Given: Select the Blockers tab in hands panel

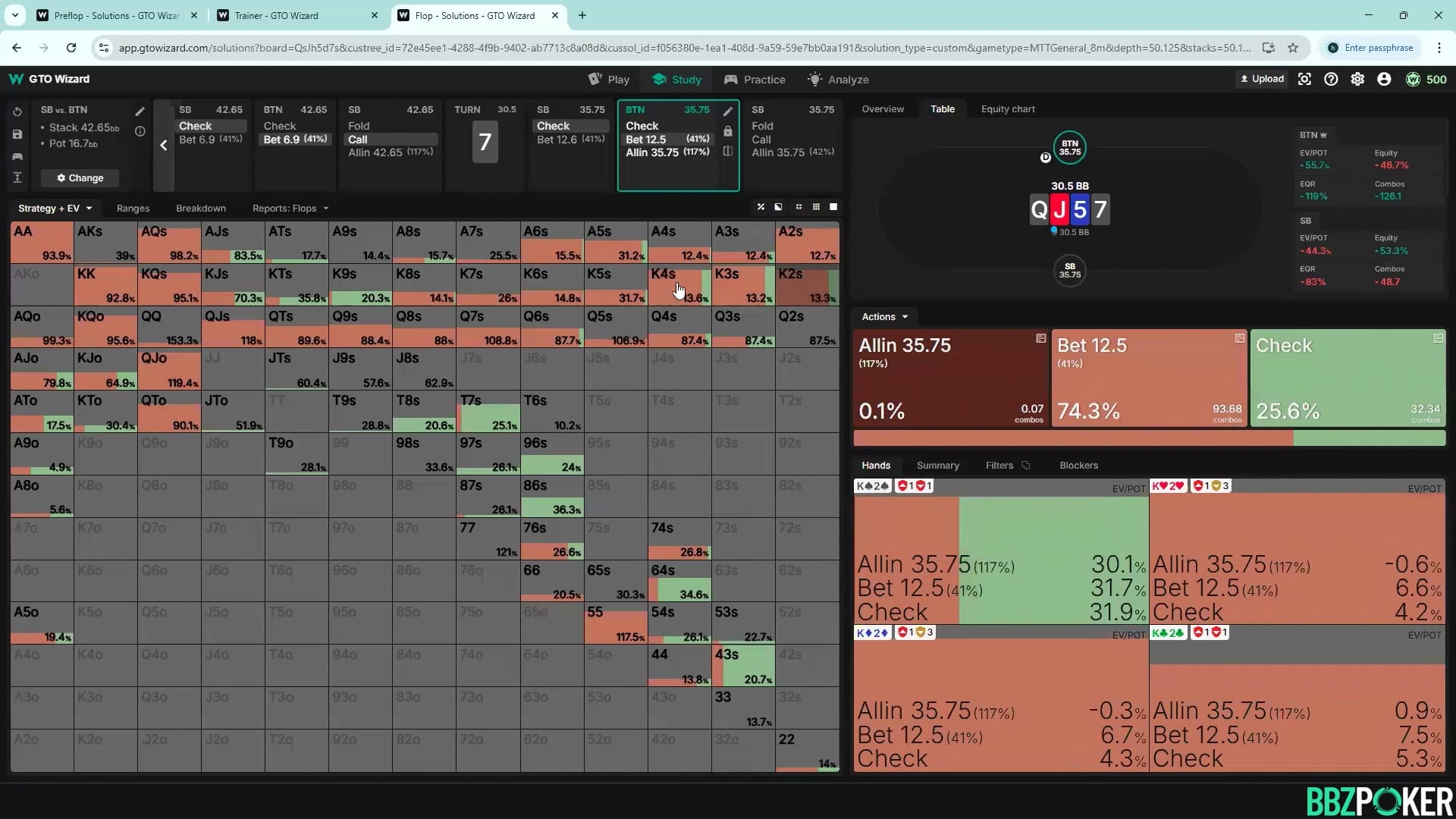Looking at the screenshot, I should coord(1078,465).
